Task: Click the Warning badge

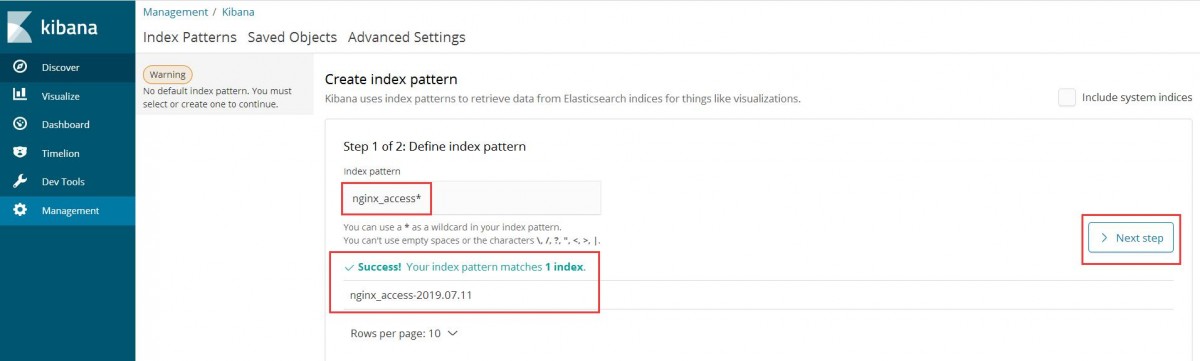Action: [x=168, y=74]
